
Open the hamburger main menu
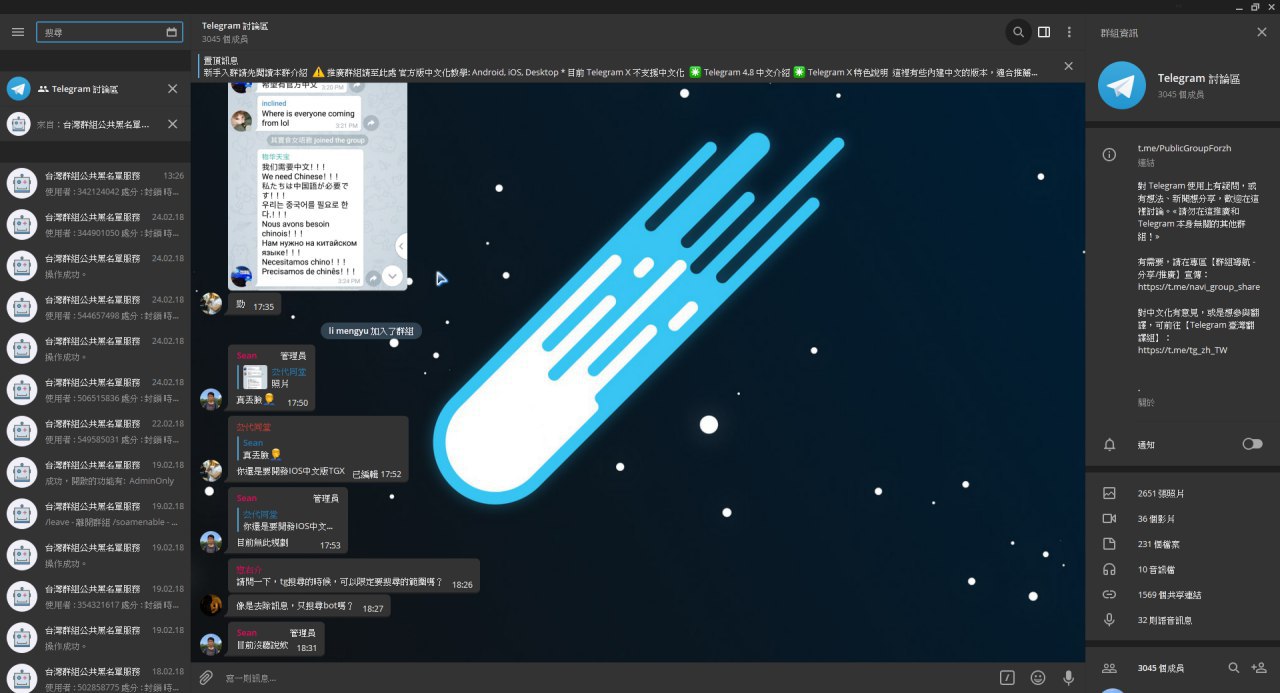17,32
